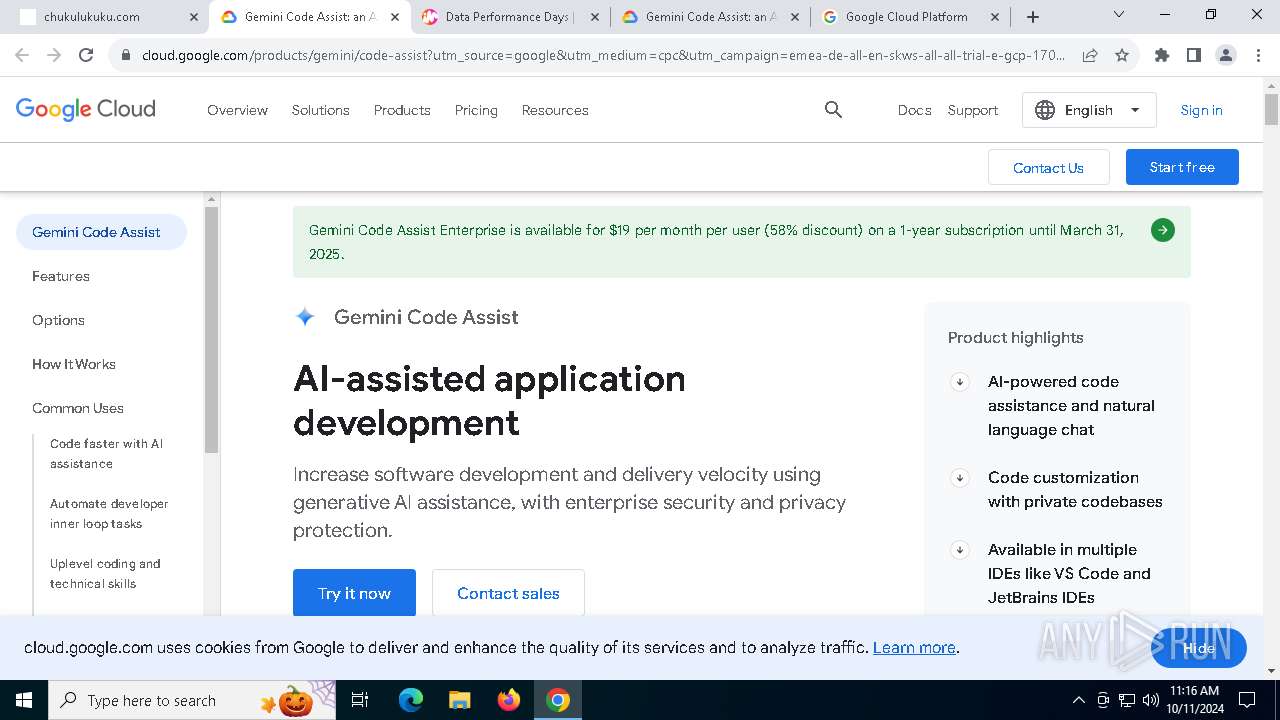Open the notification center icon
Viewport: 1280px width, 720px height.
pyautogui.click(x=1247, y=700)
